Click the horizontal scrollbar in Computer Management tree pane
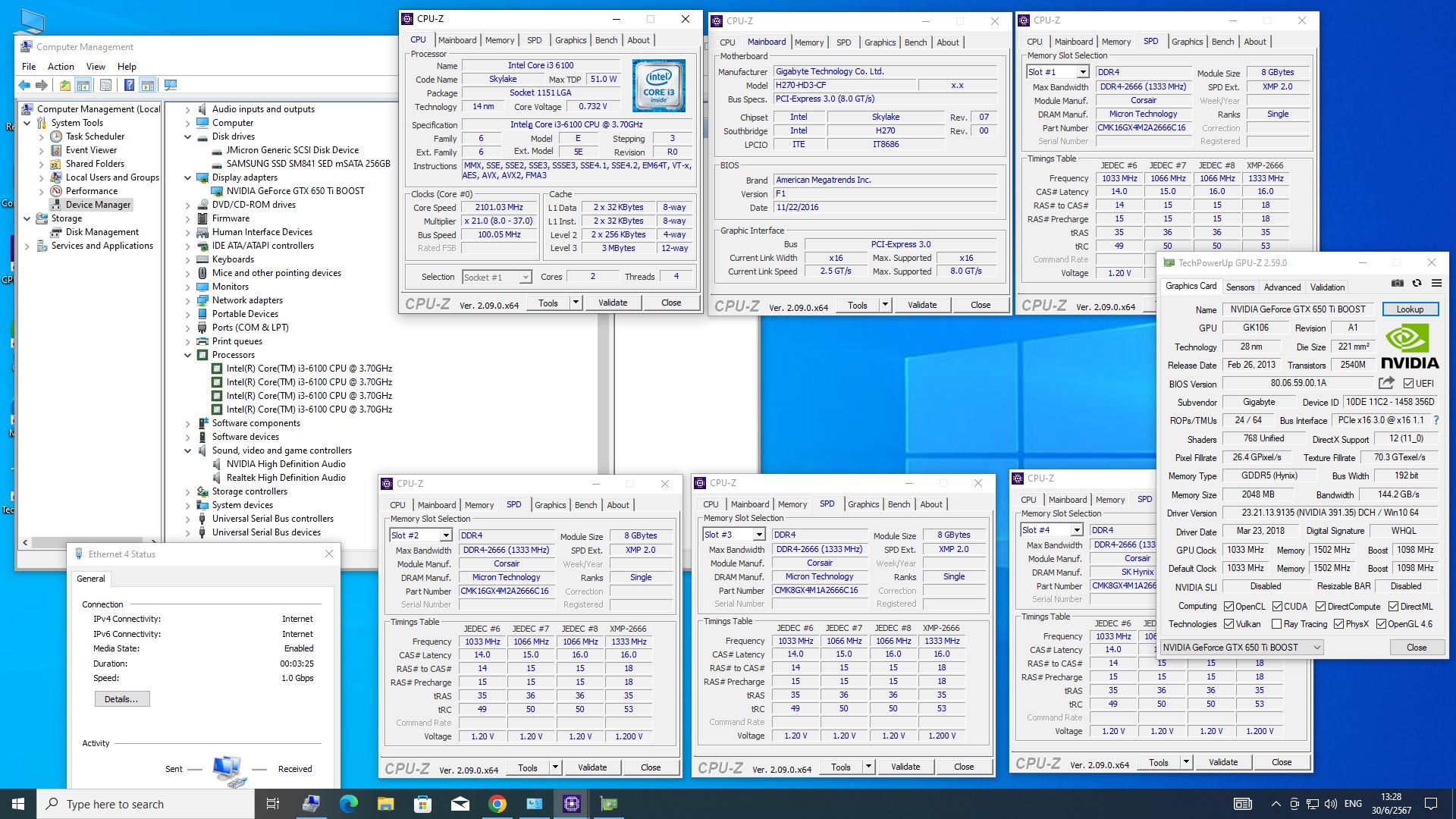 (x=89, y=542)
